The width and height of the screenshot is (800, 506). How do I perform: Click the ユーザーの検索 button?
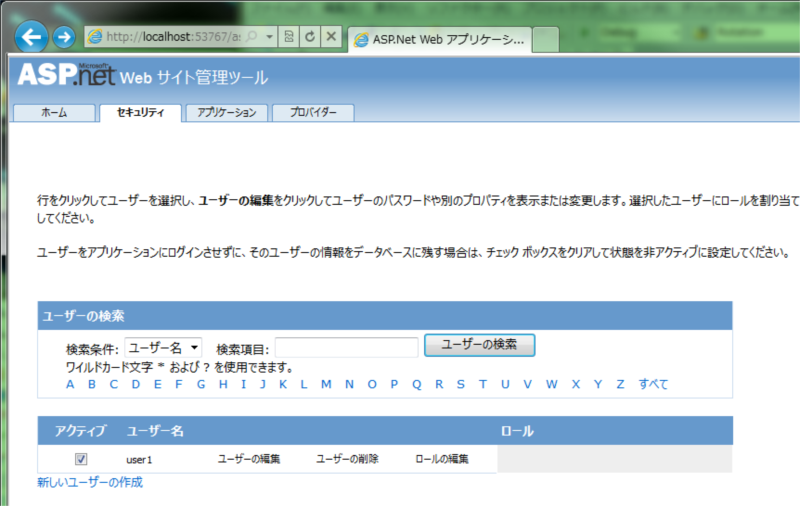[479, 345]
